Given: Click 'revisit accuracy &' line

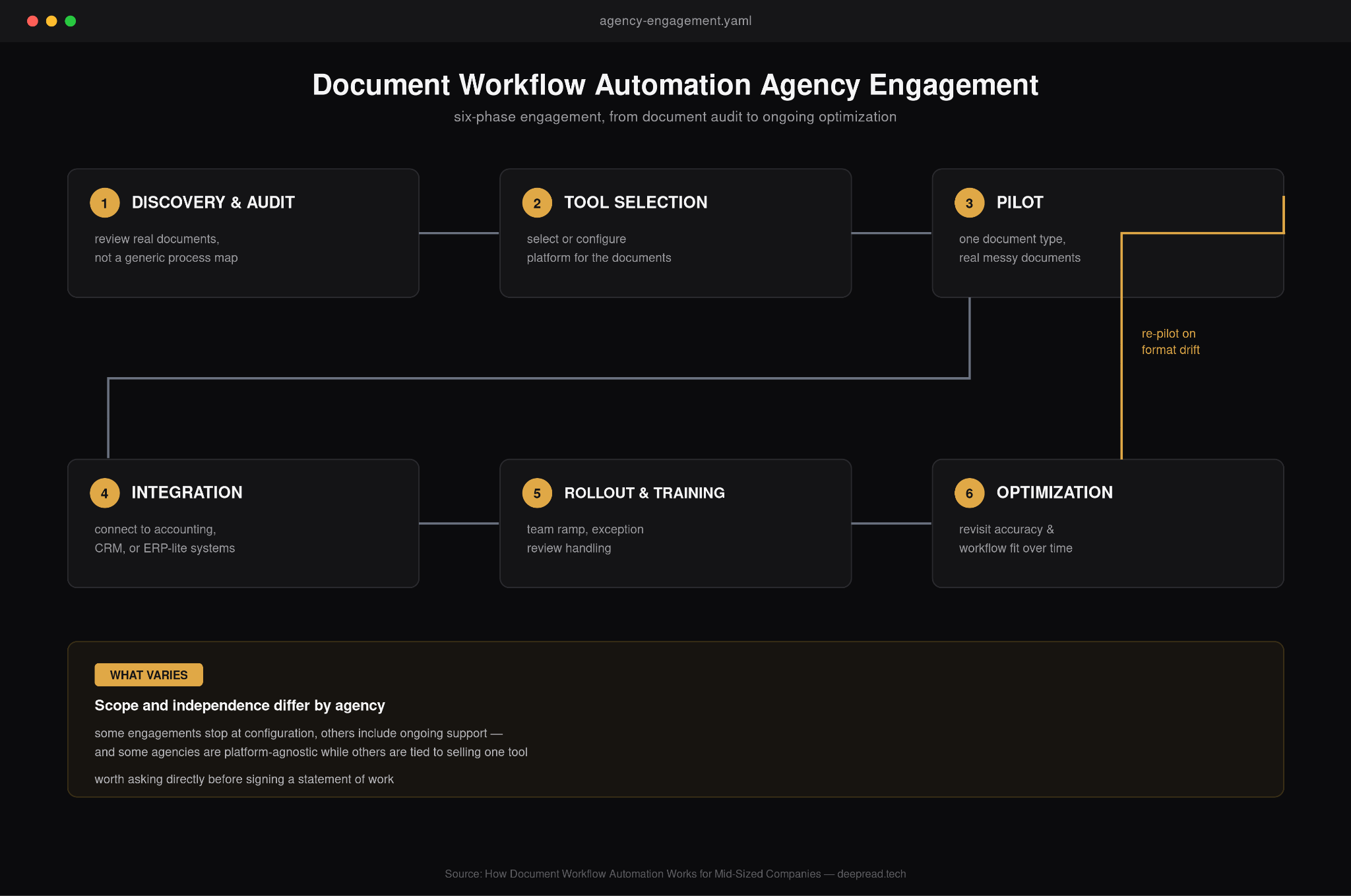Looking at the screenshot, I should pyautogui.click(x=1007, y=529).
